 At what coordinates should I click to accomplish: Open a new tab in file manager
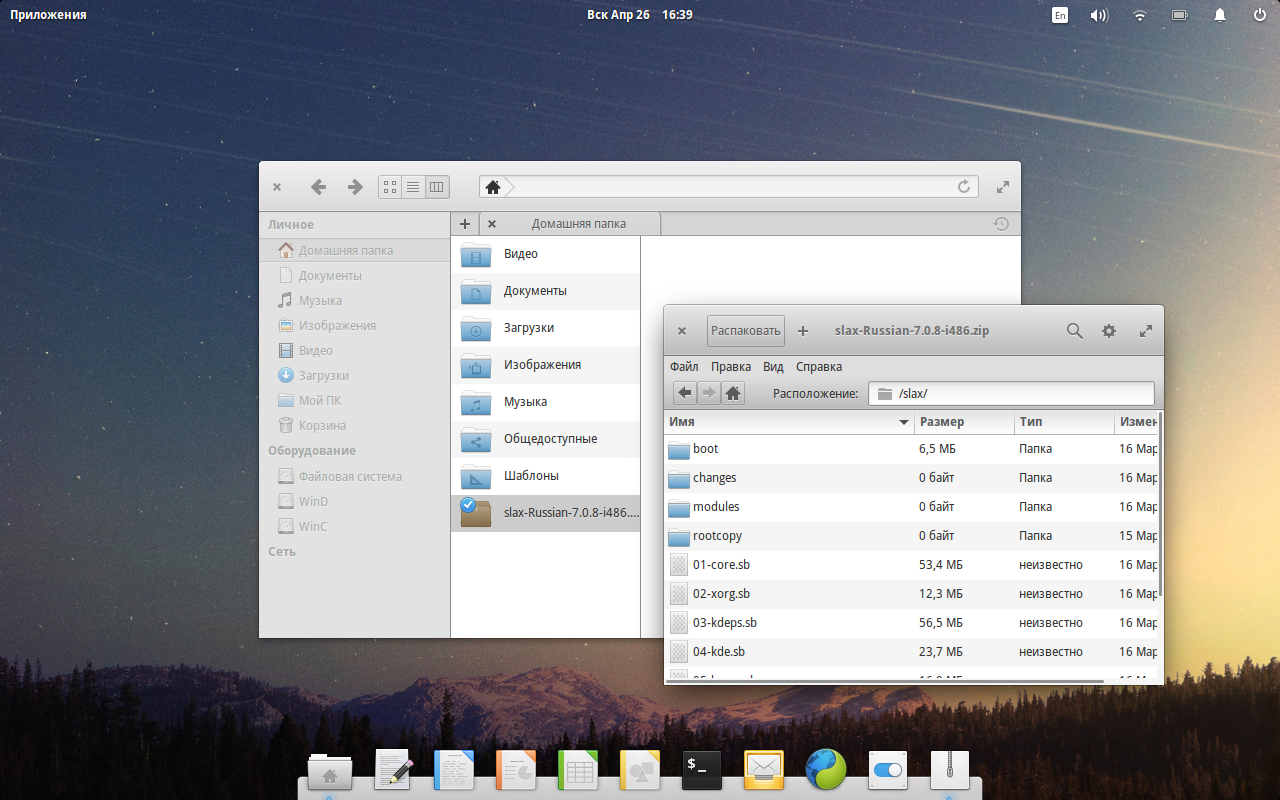tap(465, 224)
